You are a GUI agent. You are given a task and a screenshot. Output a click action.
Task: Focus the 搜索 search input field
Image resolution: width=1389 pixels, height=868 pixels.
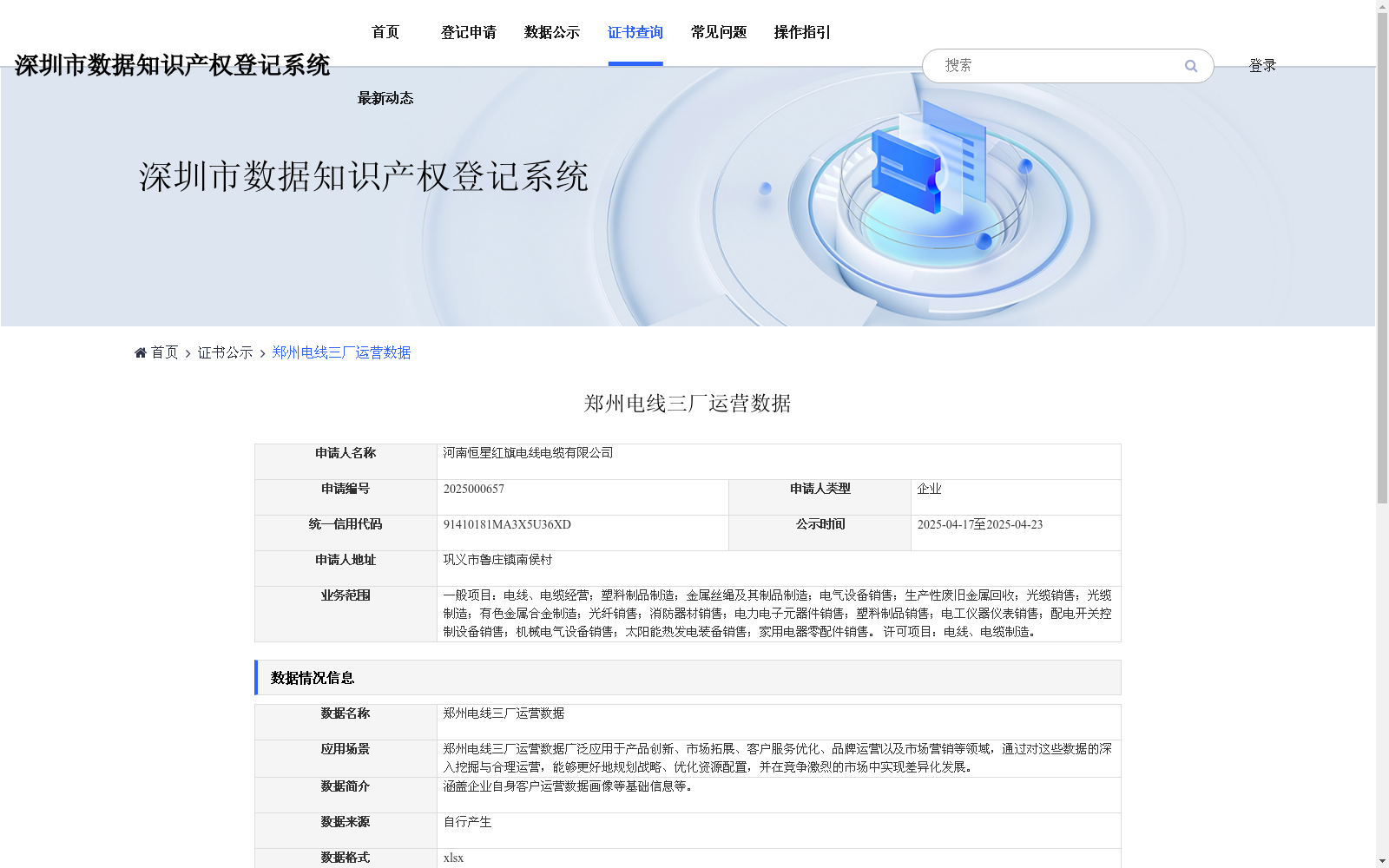tap(1055, 66)
